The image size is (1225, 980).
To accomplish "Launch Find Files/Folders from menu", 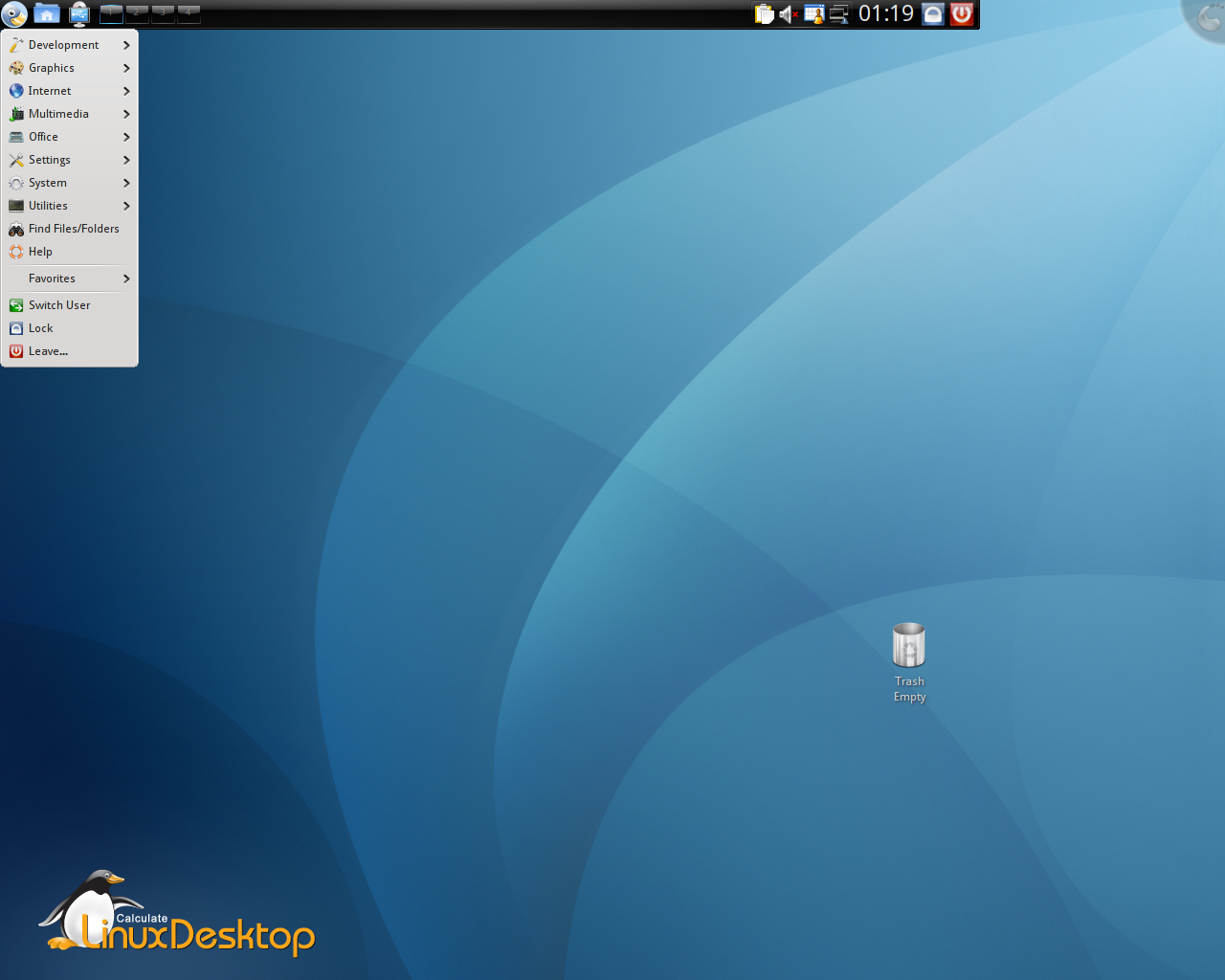I will tap(70, 229).
